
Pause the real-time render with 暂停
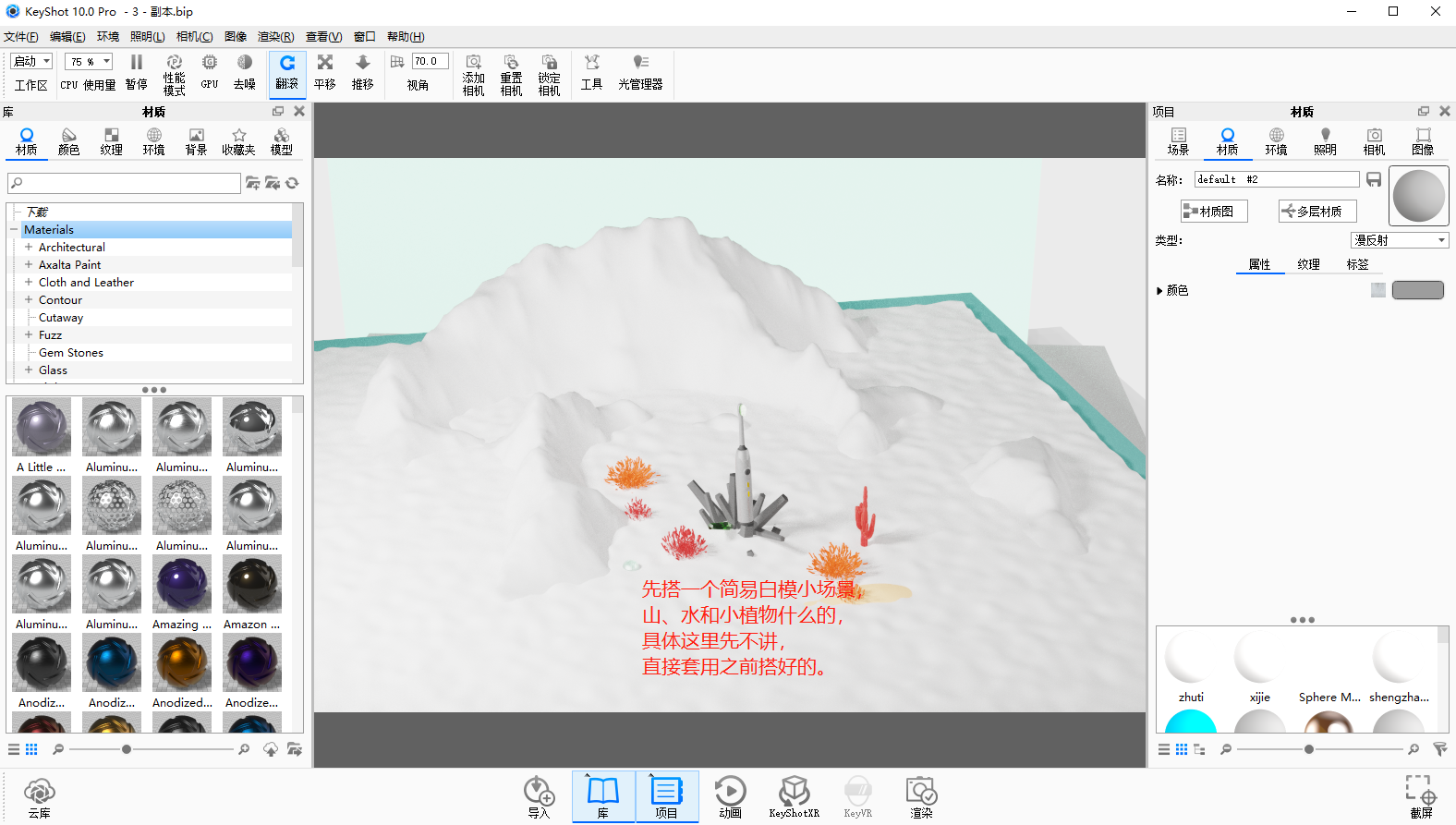tap(136, 73)
